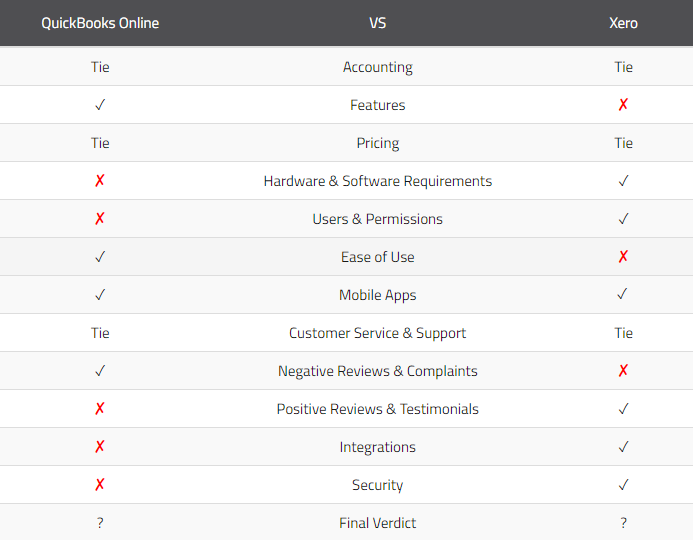Click Xero checkmark for Positive Reviews

[x=623, y=409]
